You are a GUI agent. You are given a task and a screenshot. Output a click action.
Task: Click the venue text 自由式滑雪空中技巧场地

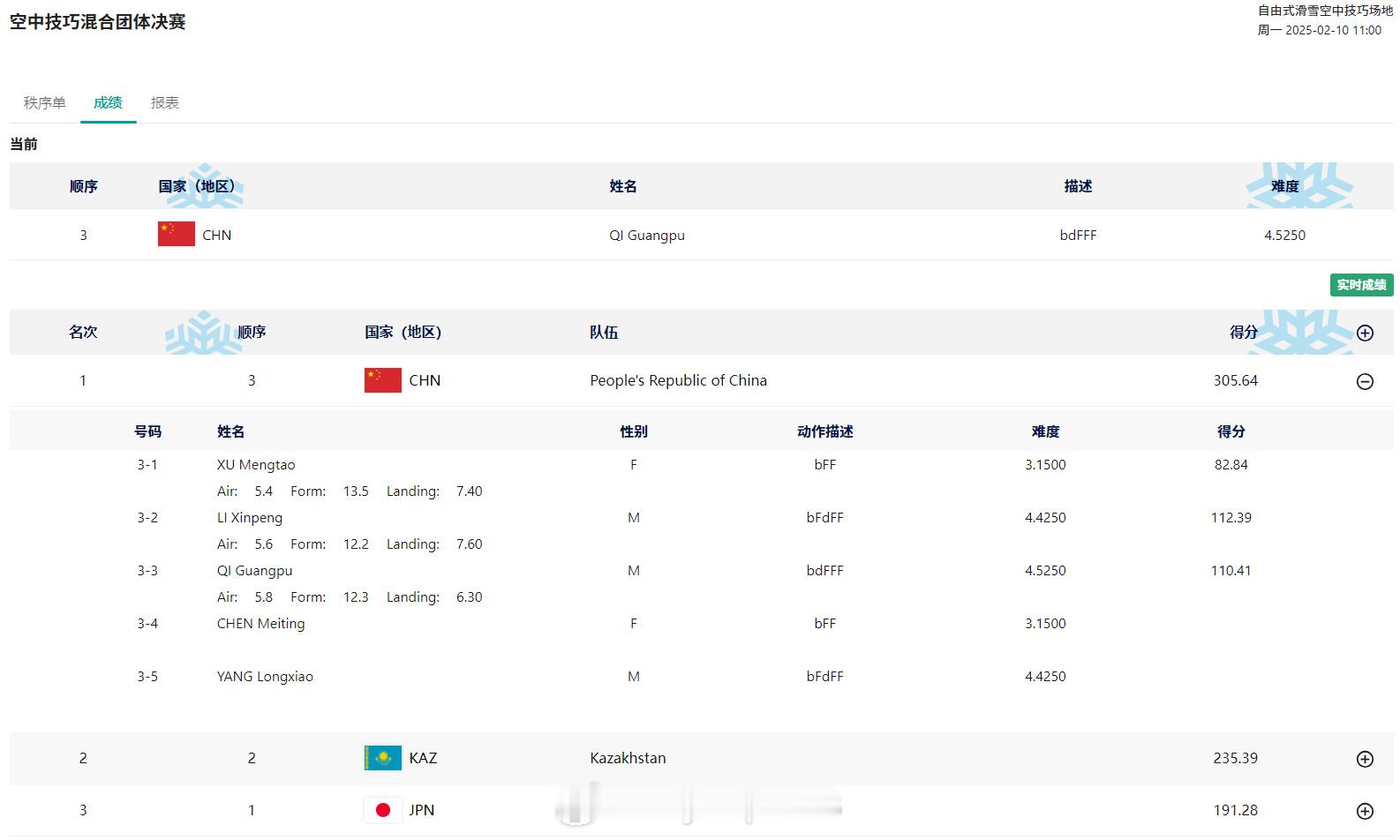[1325, 11]
